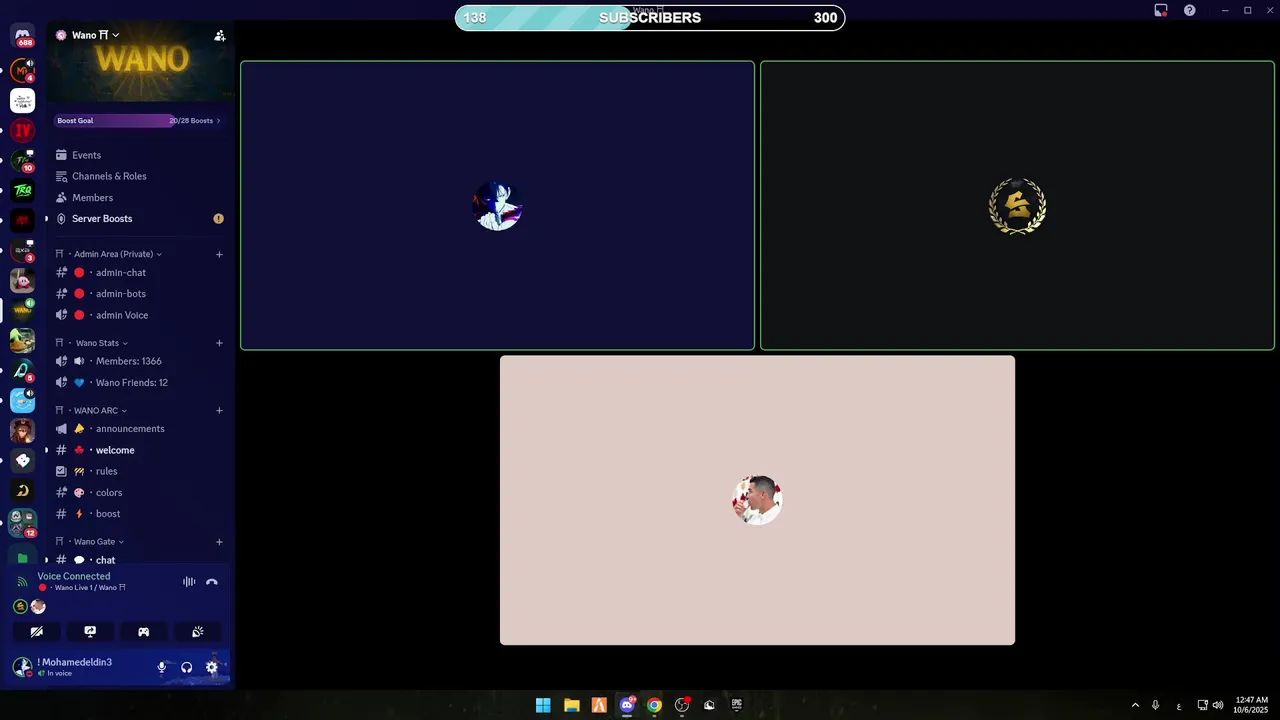Open the white dice server icon

pos(22,460)
